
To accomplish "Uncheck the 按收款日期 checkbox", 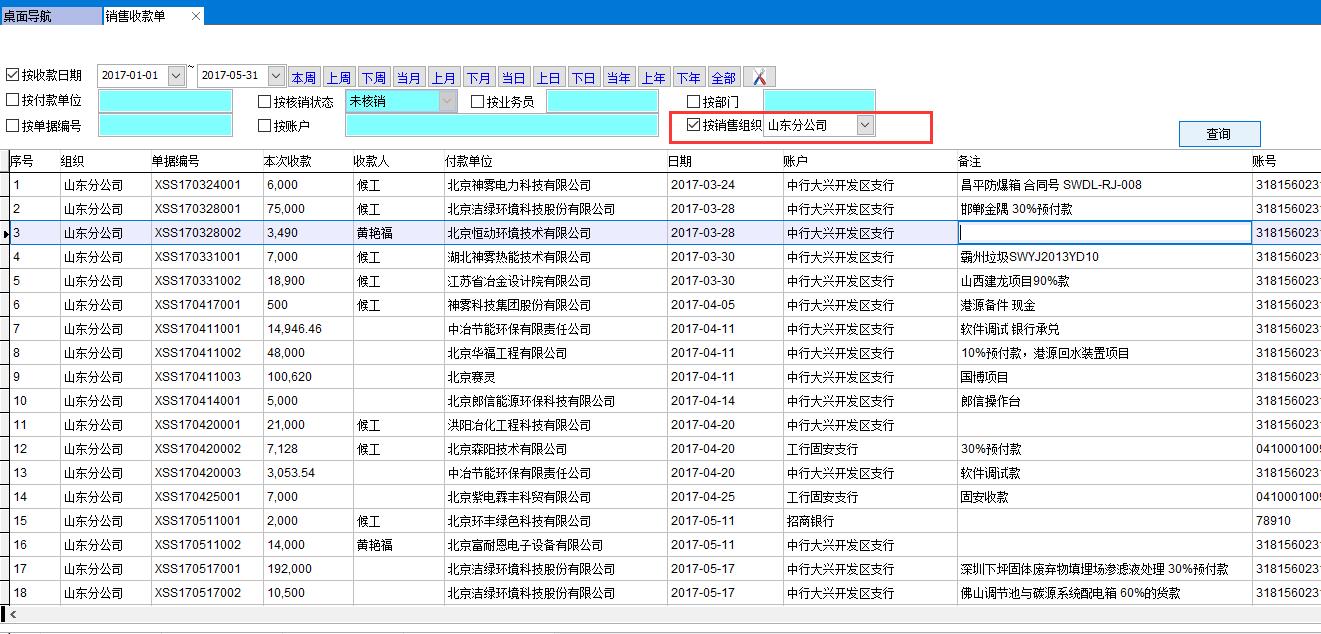I will point(14,76).
